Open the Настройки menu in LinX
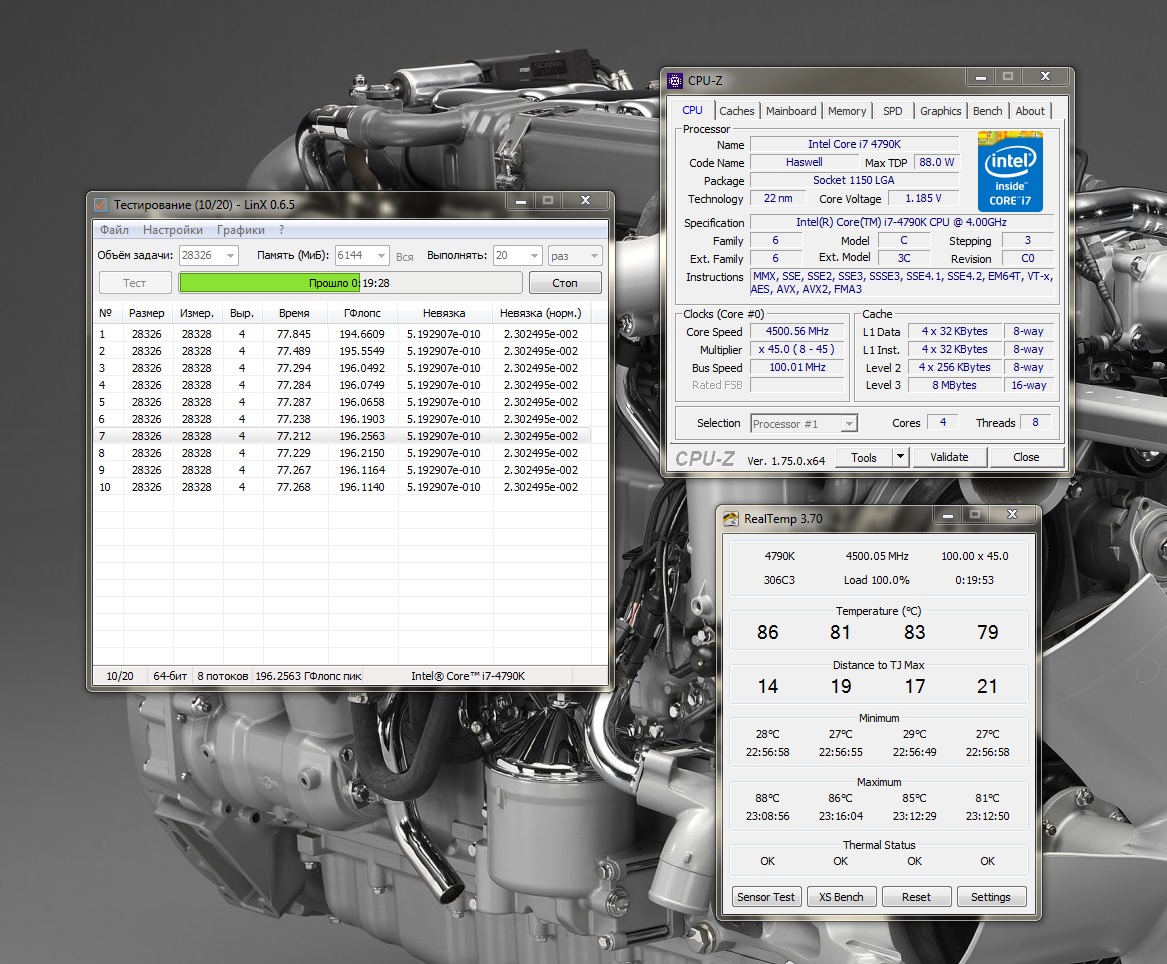The image size is (1167, 964). click(173, 230)
